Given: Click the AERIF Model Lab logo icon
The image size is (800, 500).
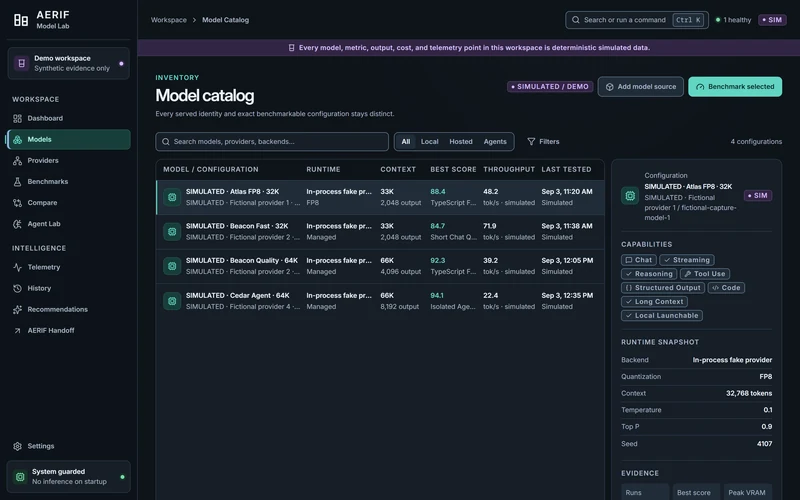Looking at the screenshot, I should (x=21, y=20).
